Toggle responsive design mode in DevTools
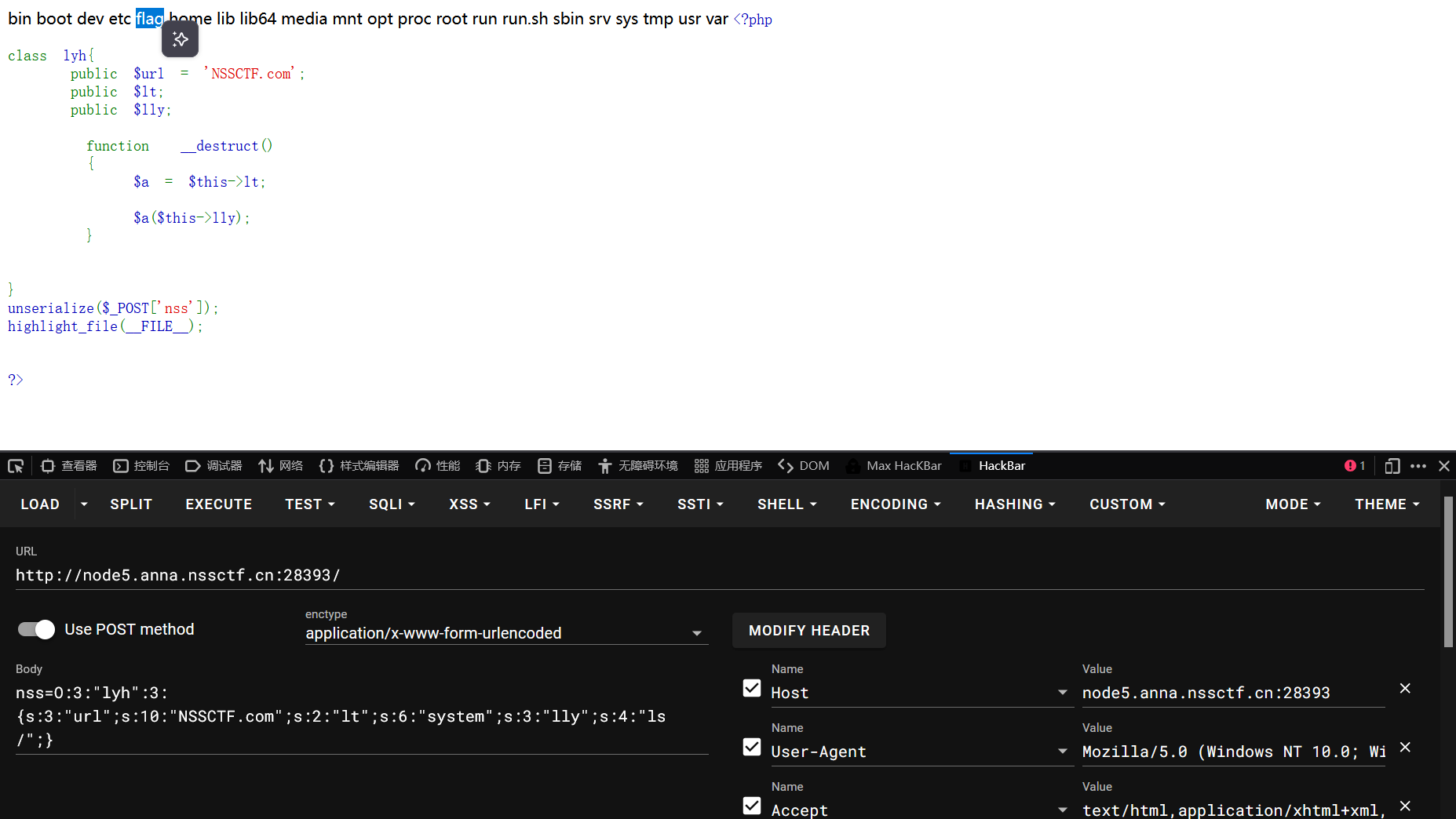 click(x=1393, y=465)
